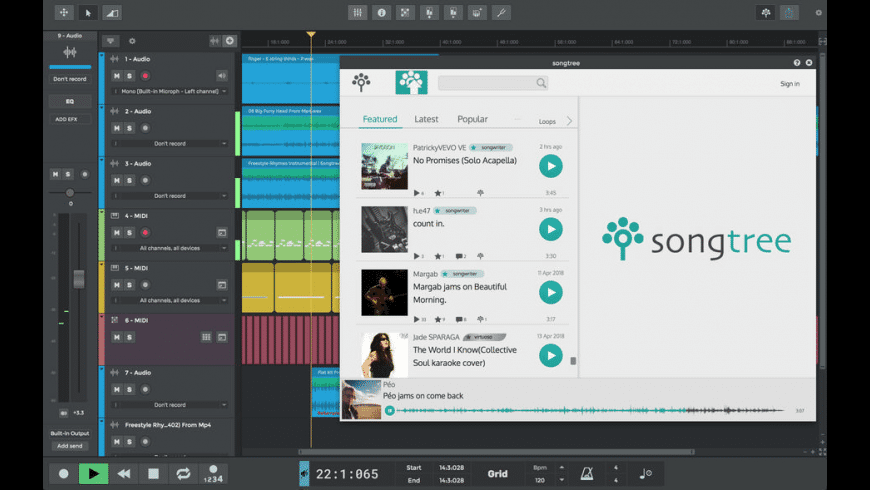Mute track 6 - MIDI
Image resolution: width=870 pixels, height=490 pixels.
[117, 337]
